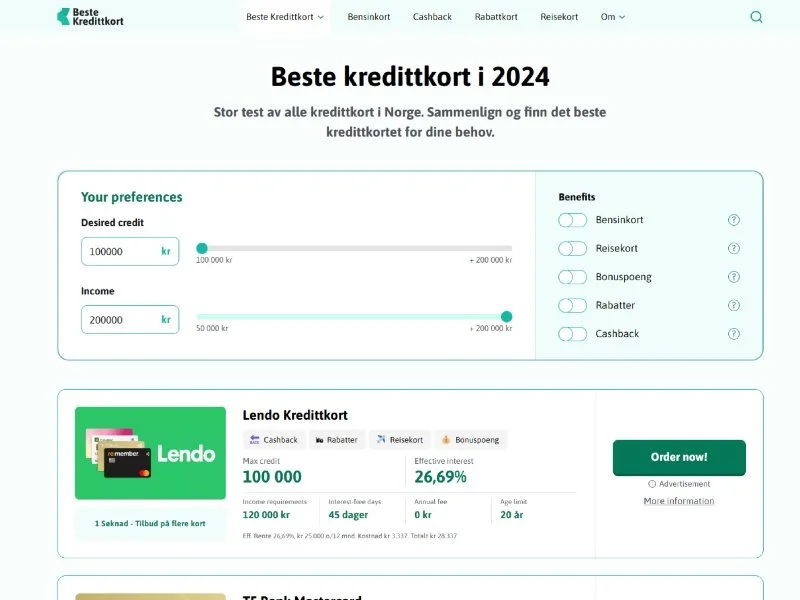The image size is (800, 600).
Task: Click help icon next to Reisekort
Action: 733,248
